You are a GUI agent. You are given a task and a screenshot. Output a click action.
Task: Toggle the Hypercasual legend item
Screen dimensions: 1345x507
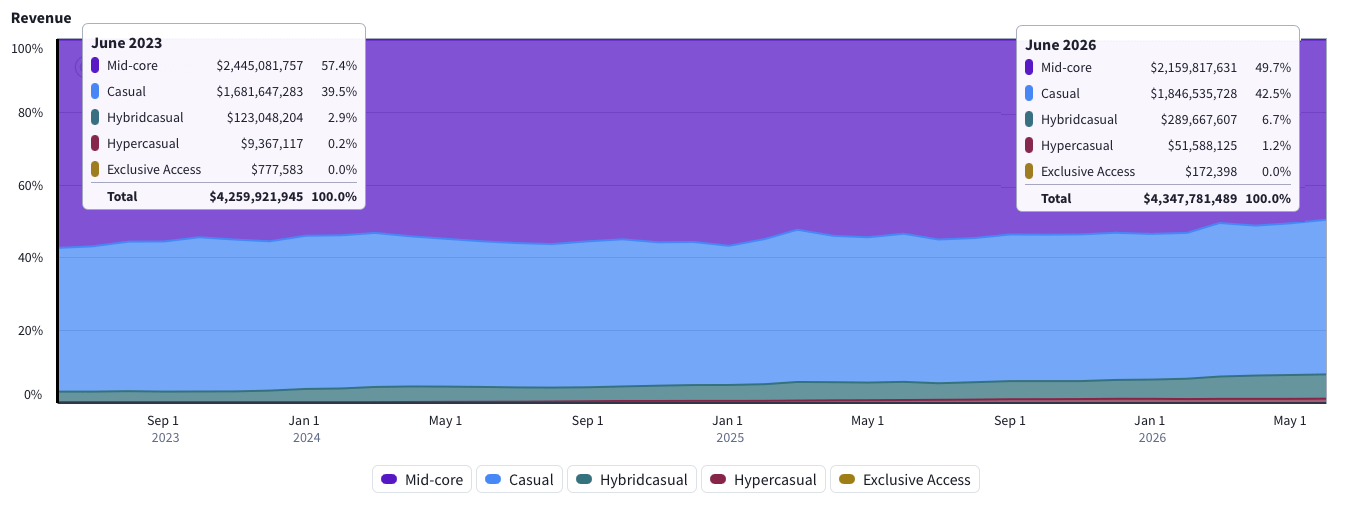pos(764,480)
